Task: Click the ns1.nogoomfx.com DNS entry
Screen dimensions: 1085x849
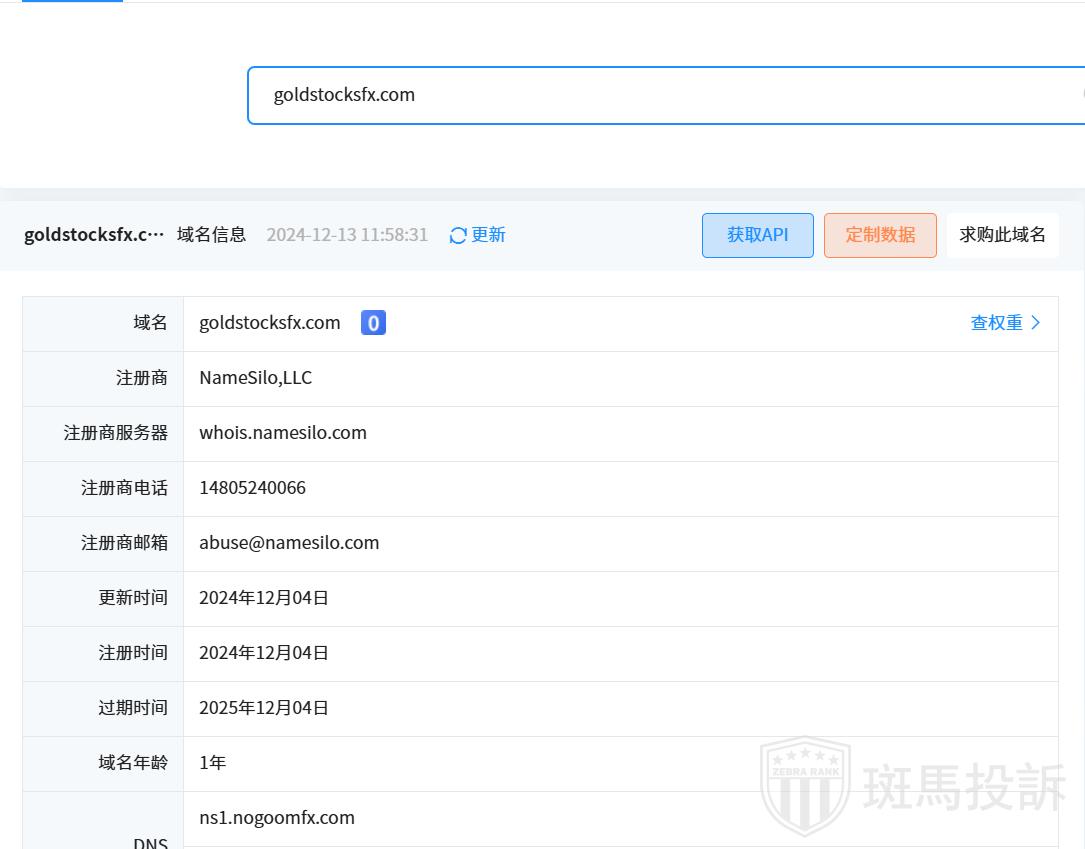Action: tap(277, 818)
